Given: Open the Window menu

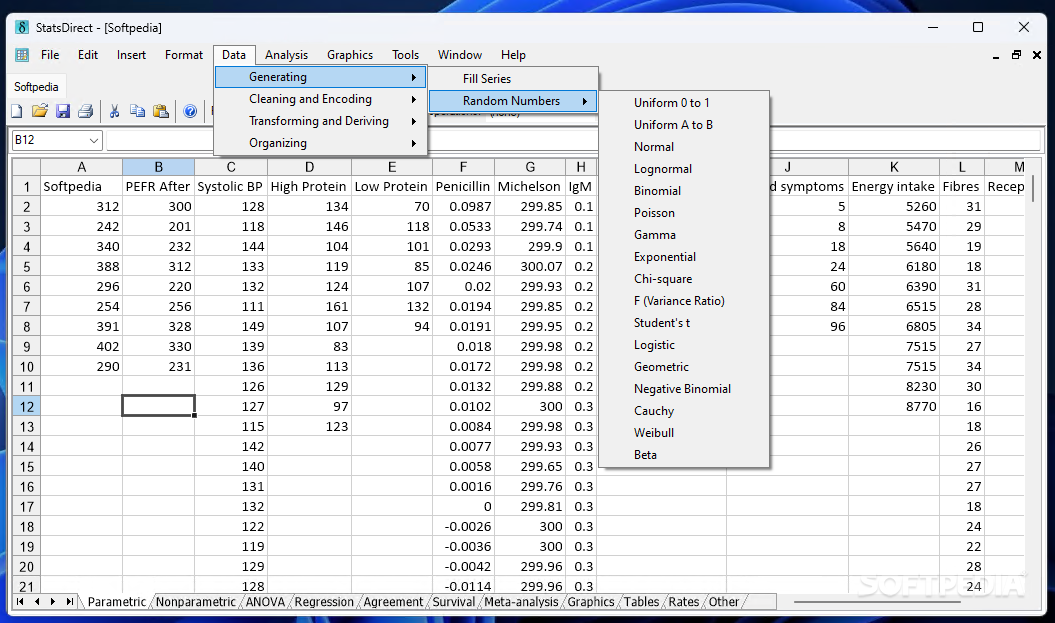Looking at the screenshot, I should [460, 55].
